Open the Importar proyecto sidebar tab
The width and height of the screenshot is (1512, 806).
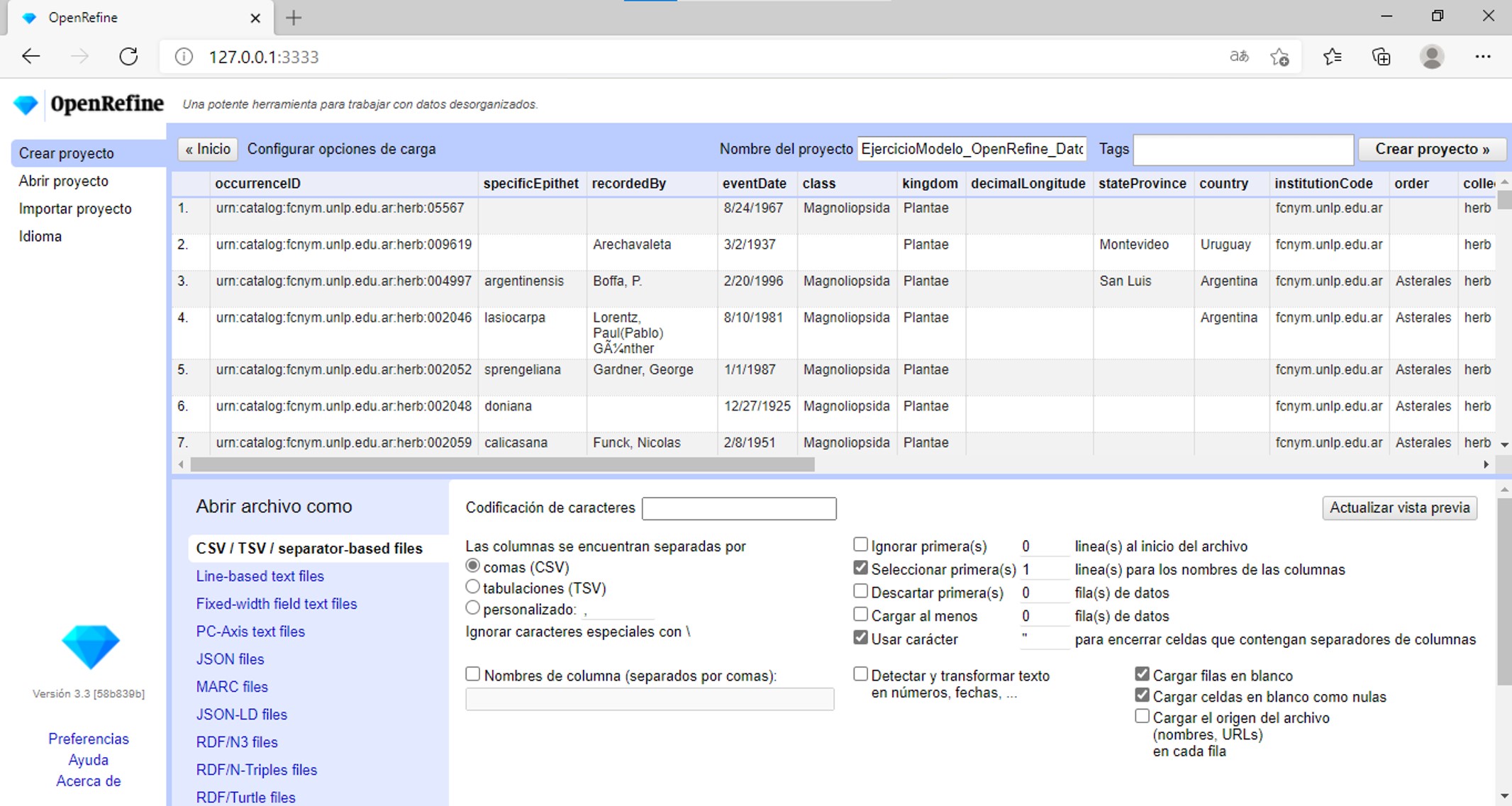(75, 208)
